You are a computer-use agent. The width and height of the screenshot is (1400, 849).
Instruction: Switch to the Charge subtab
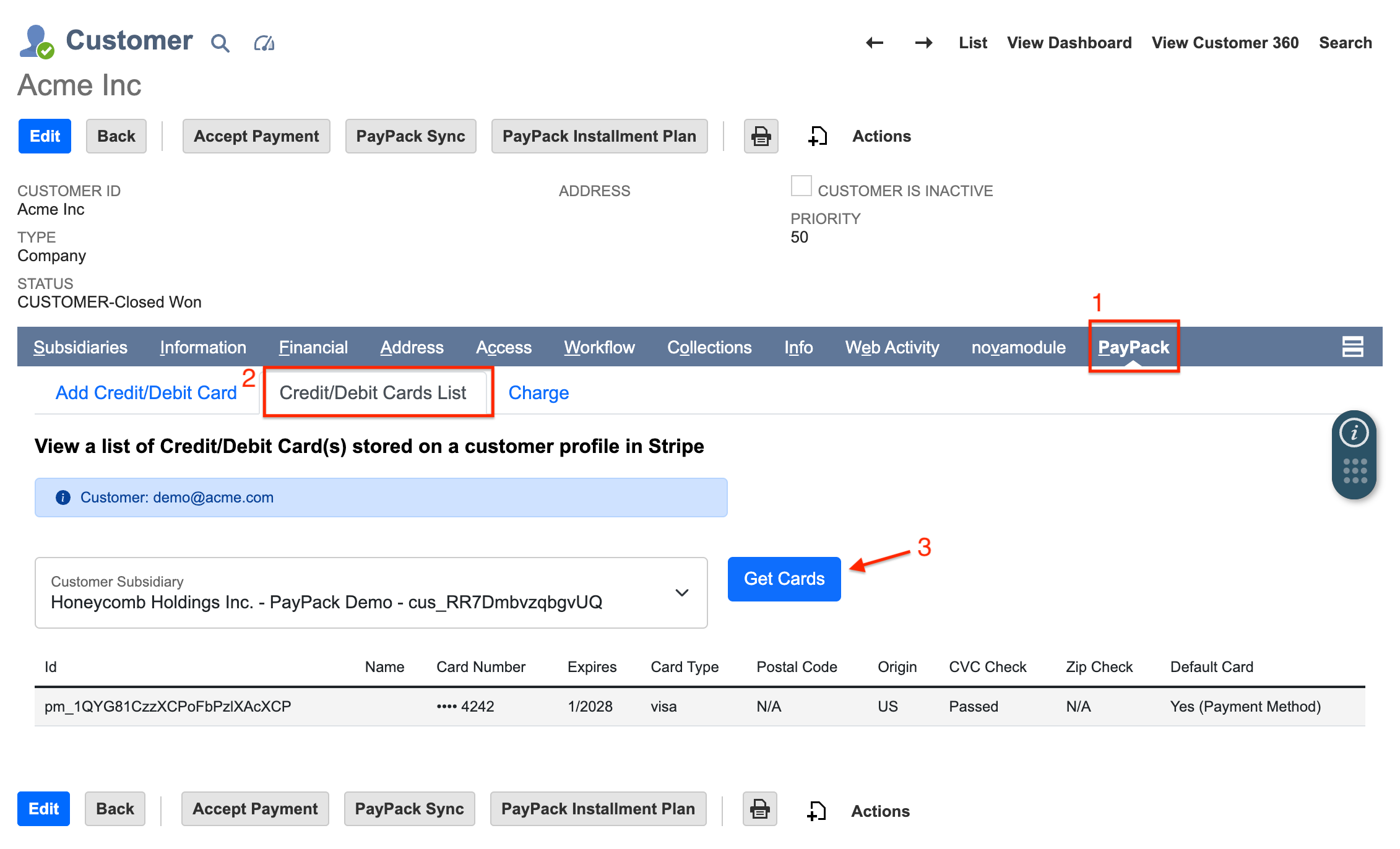click(x=538, y=392)
